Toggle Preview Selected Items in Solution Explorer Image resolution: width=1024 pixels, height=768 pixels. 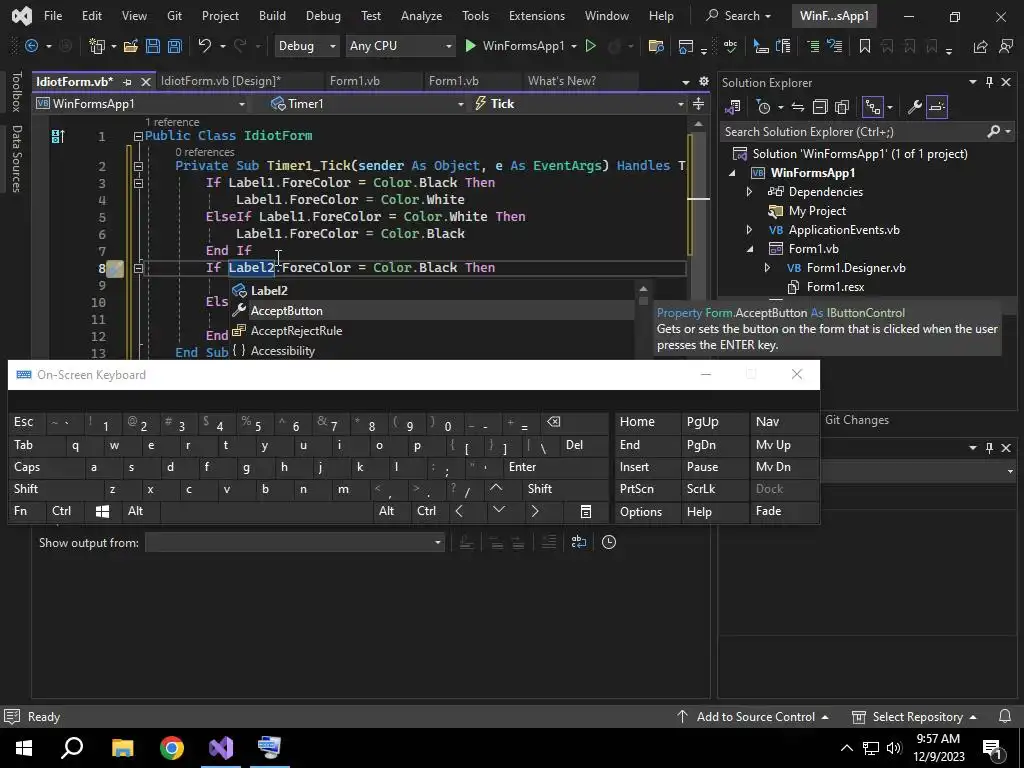pos(936,107)
